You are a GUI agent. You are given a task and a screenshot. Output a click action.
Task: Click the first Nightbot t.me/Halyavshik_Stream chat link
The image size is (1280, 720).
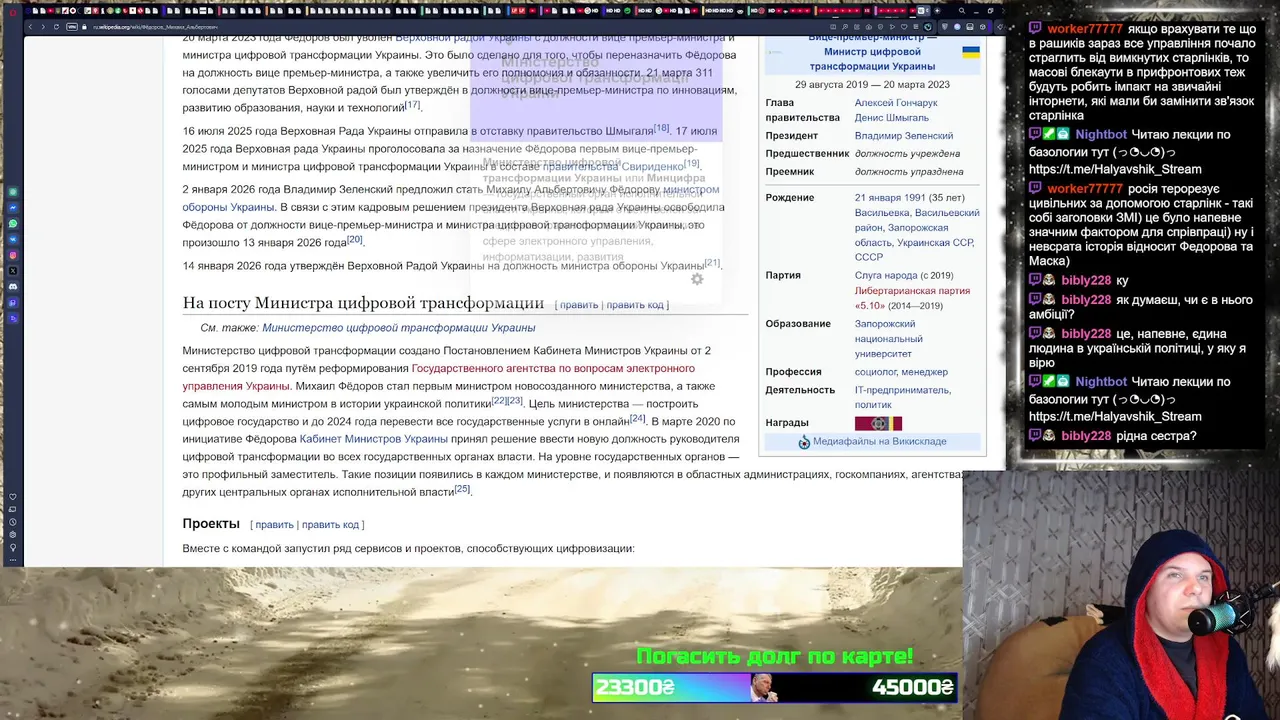1115,169
